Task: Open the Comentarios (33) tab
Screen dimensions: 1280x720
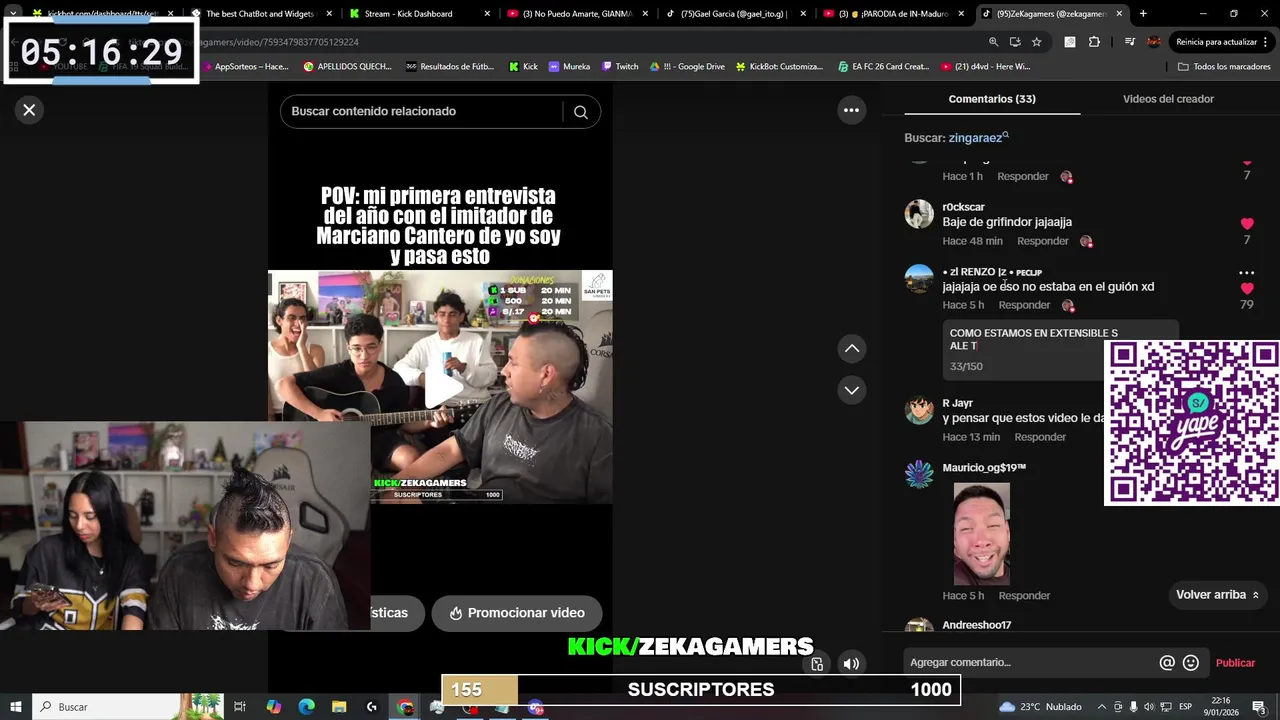Action: [991, 99]
